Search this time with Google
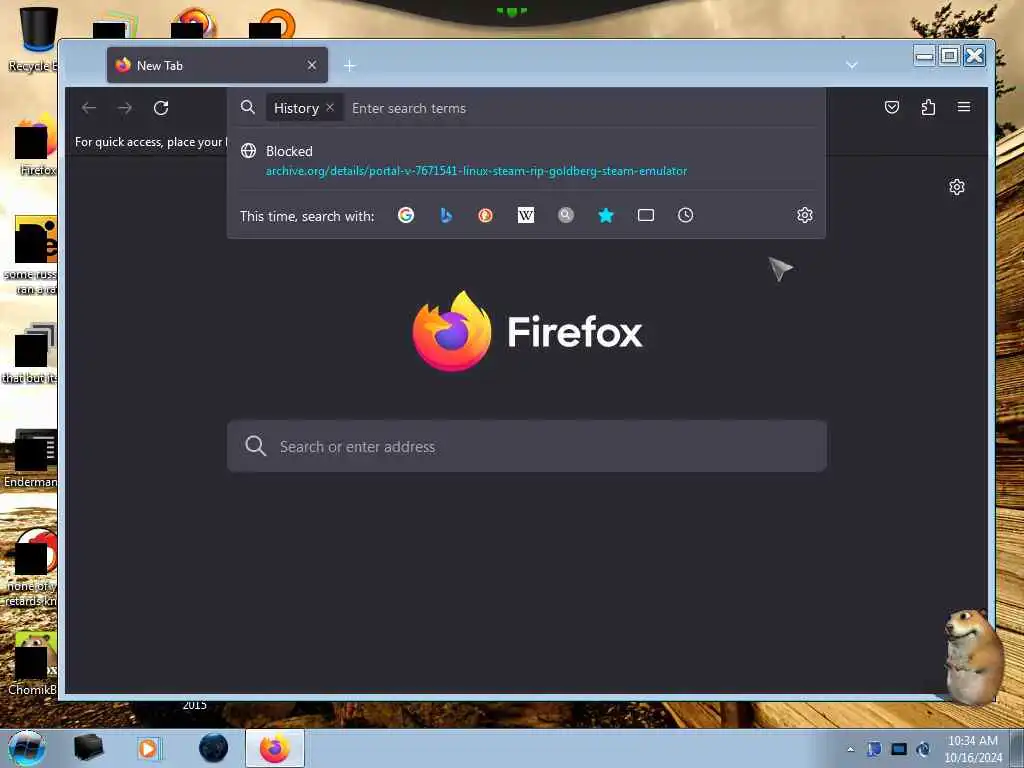This screenshot has width=1024, height=768. click(x=406, y=215)
